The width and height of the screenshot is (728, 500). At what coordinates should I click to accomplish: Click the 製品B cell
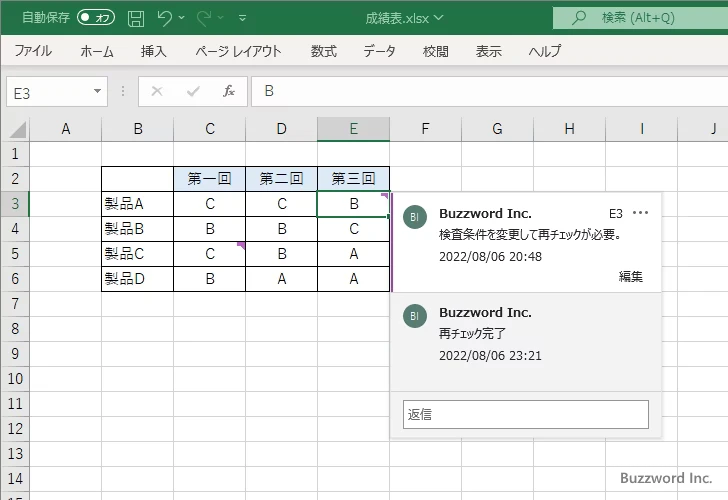(x=137, y=229)
